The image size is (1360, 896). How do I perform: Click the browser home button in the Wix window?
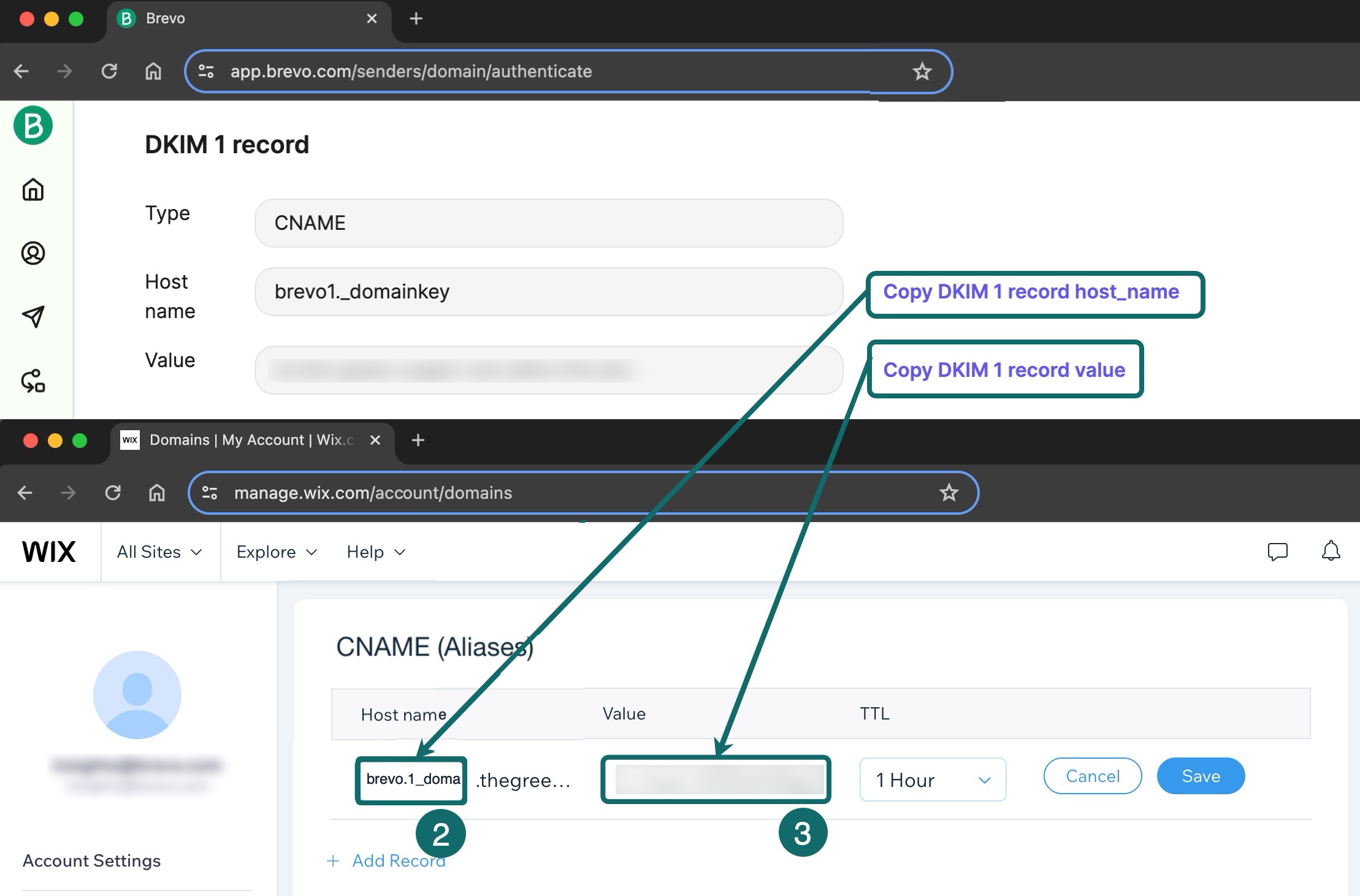point(157,492)
